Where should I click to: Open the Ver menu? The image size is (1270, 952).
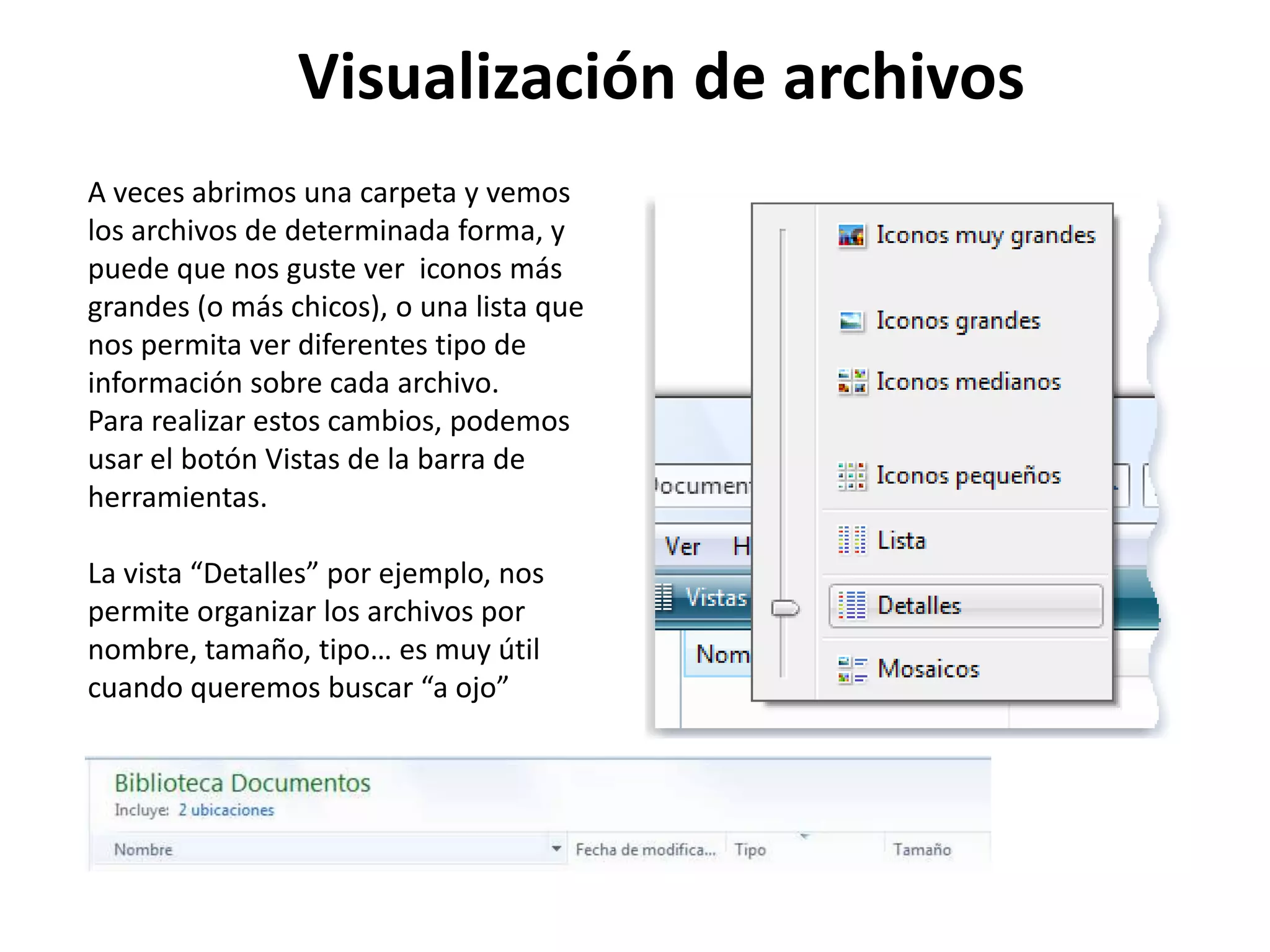pyautogui.click(x=682, y=547)
